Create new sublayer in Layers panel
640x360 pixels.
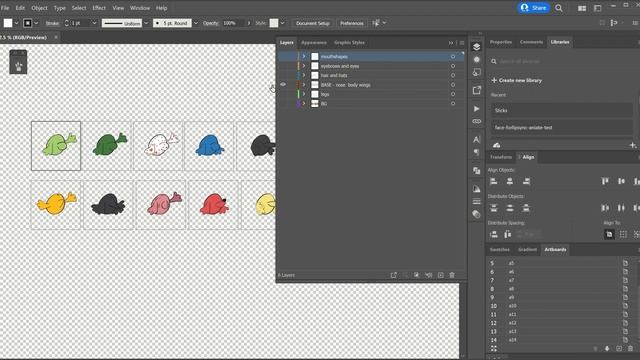pyautogui.click(x=428, y=275)
